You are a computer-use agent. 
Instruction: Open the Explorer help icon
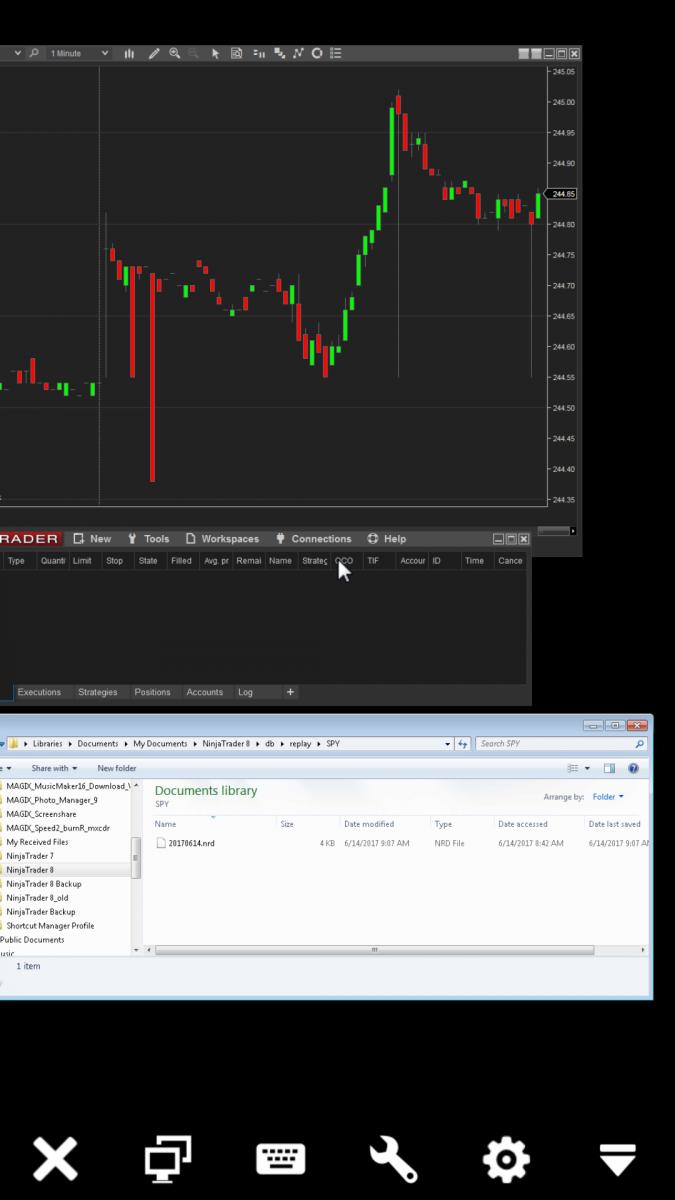tap(633, 768)
